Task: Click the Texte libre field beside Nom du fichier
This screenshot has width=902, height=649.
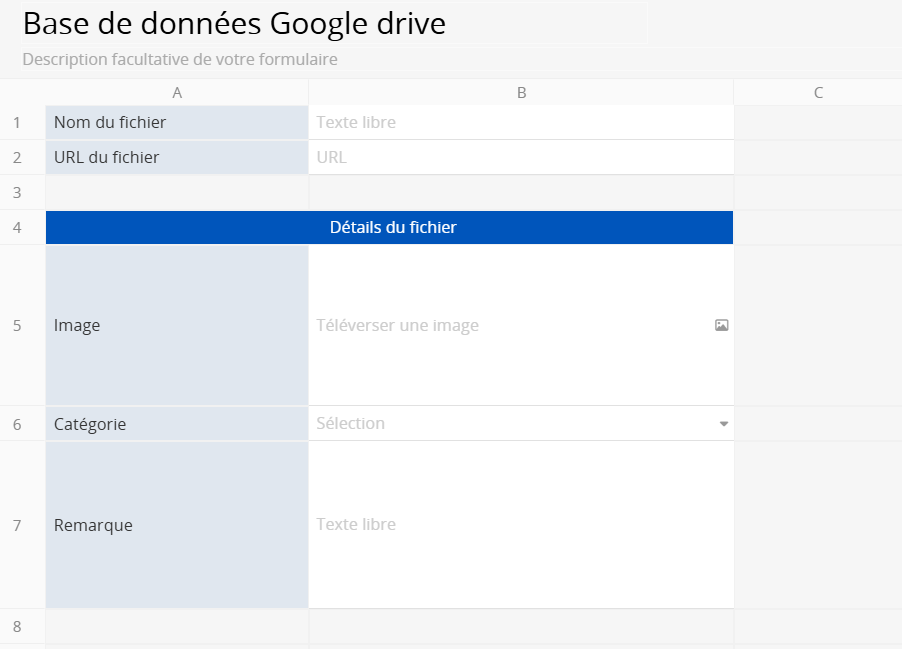Action: pyautogui.click(x=520, y=123)
